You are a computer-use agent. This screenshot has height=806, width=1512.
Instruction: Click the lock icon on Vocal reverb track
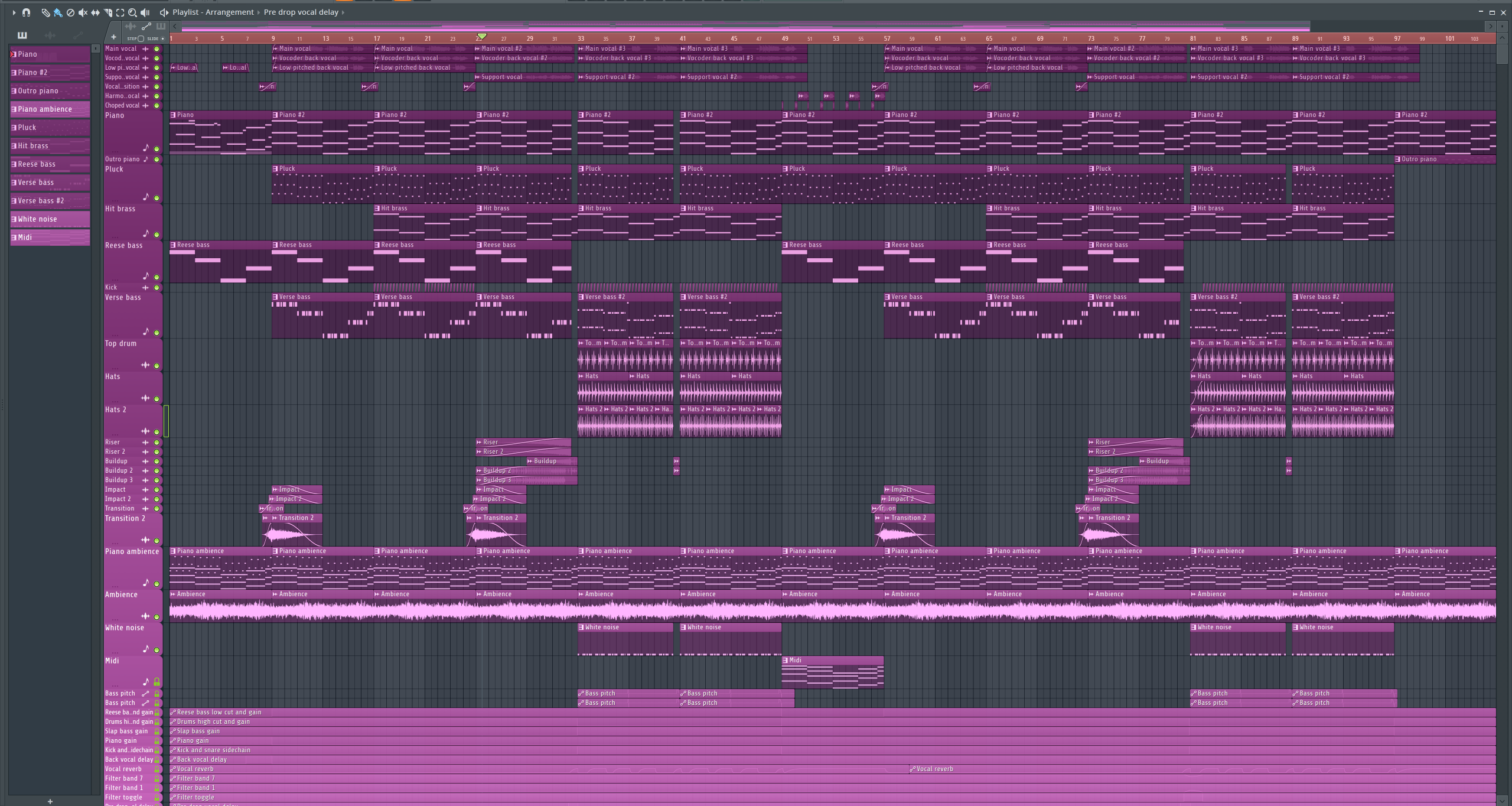(157, 769)
